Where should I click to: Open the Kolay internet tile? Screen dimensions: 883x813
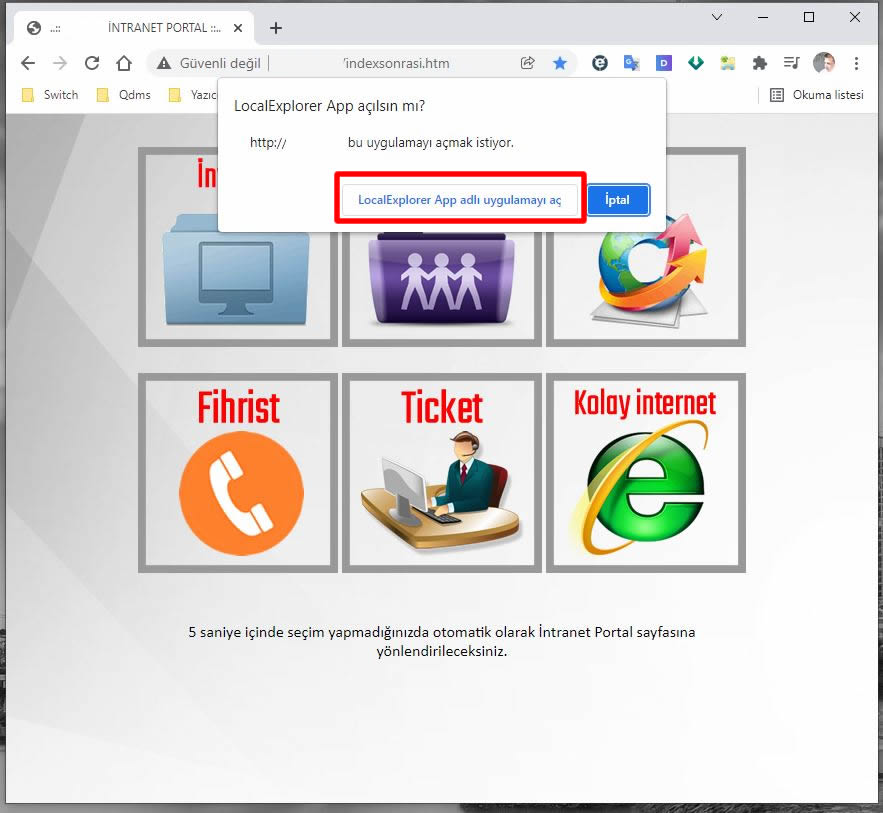(x=645, y=473)
